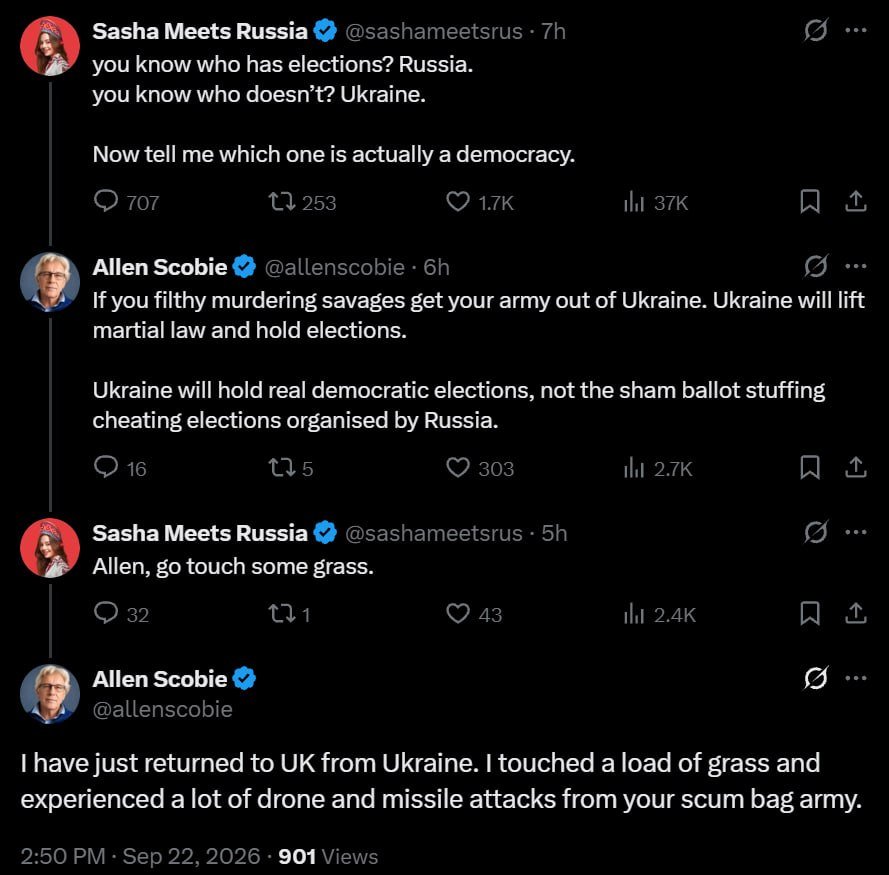Open the 2:50 PM Sep 22, 2026 timestamp
The height and width of the screenshot is (875, 889).
(x=140, y=856)
